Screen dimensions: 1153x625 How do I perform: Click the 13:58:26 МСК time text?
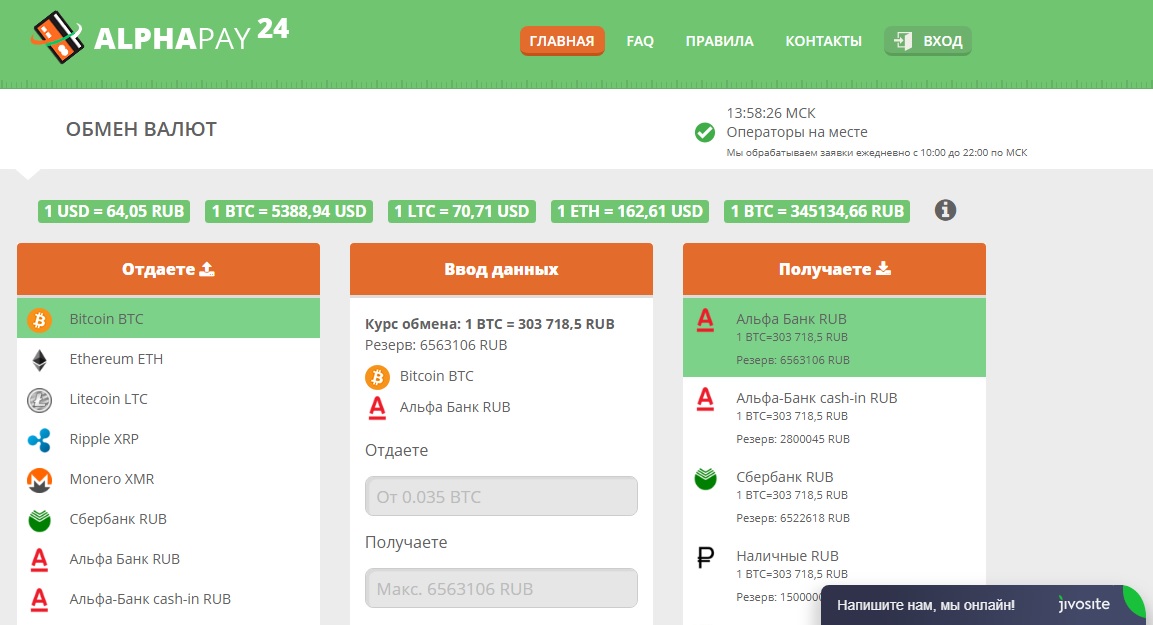click(x=771, y=113)
